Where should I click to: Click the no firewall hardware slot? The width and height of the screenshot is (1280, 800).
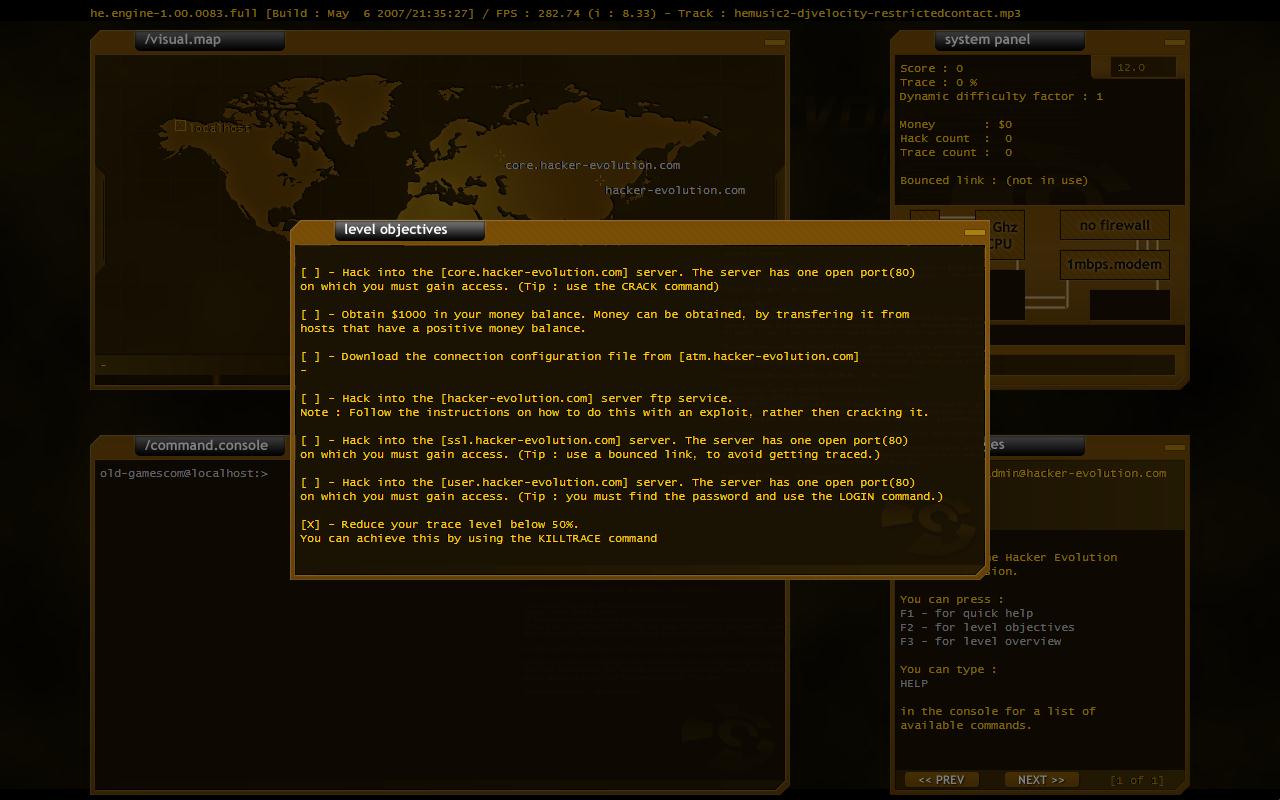(x=1115, y=225)
